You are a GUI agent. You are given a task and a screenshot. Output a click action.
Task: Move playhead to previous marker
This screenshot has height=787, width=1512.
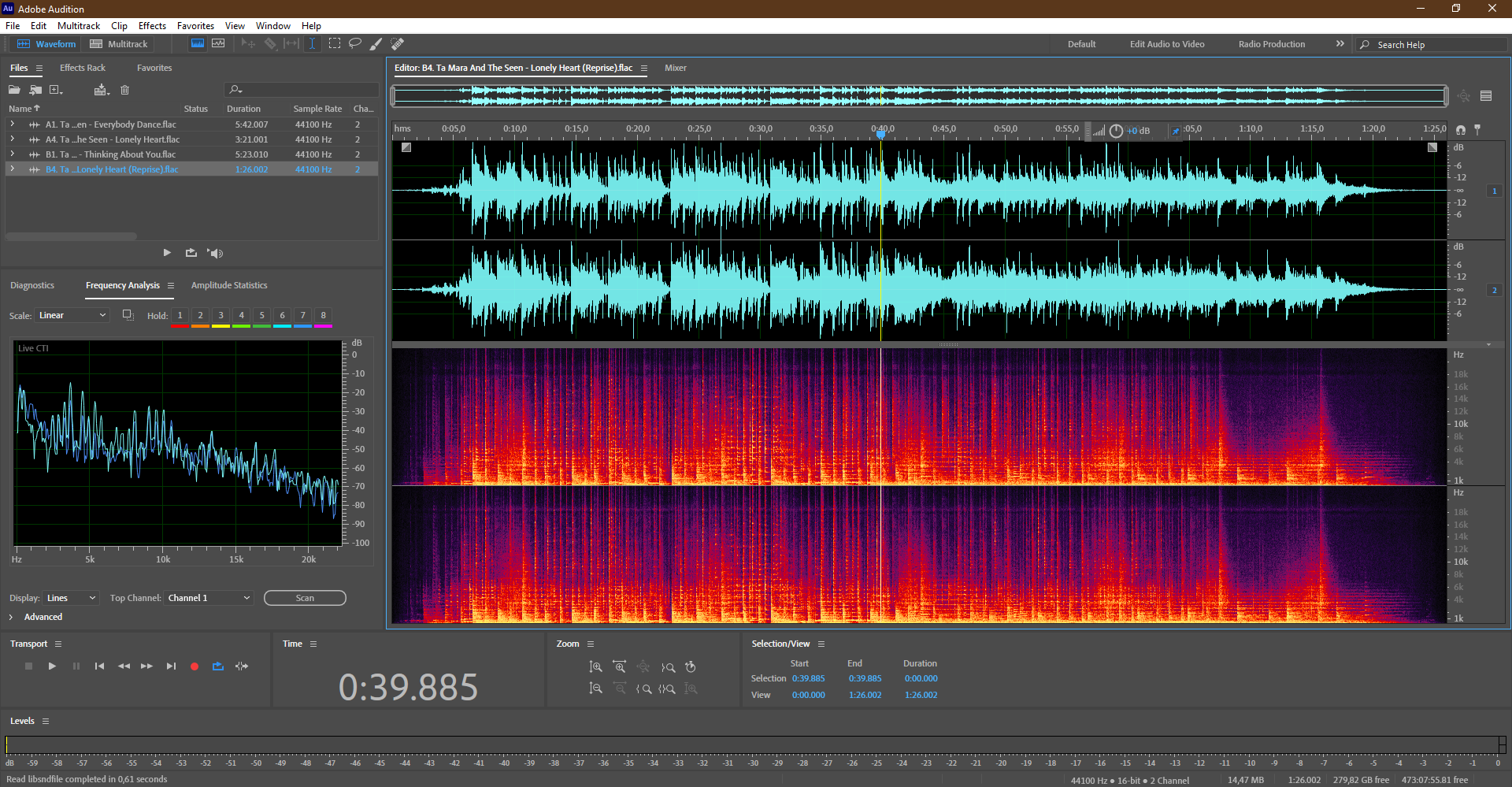pyautogui.click(x=99, y=666)
